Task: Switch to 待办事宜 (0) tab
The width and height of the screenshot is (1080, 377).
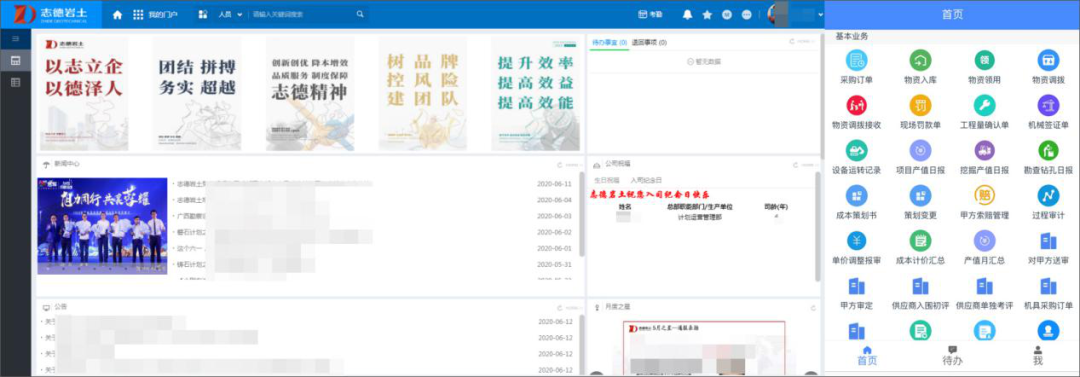Action: pos(610,43)
